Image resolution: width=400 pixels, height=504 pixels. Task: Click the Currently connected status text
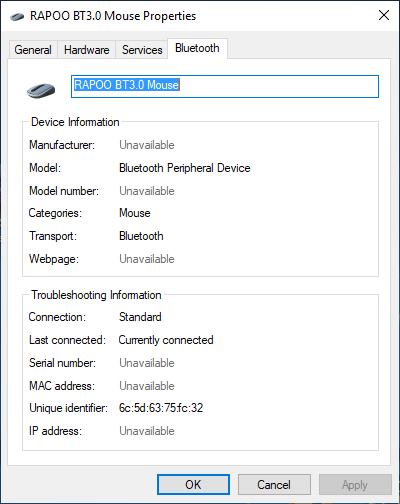pyautogui.click(x=166, y=340)
